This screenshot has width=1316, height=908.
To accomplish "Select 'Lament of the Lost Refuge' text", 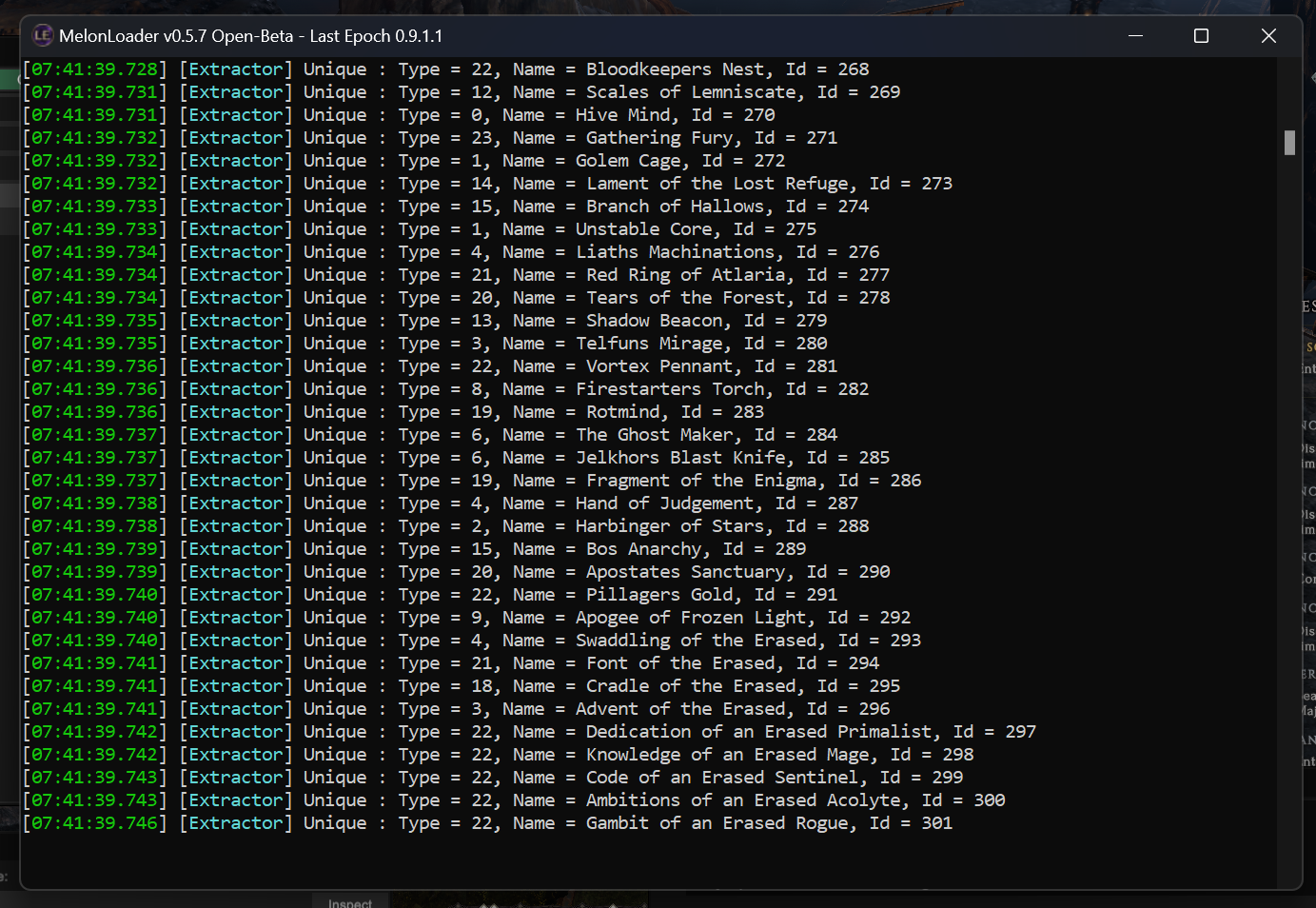I will (x=717, y=184).
